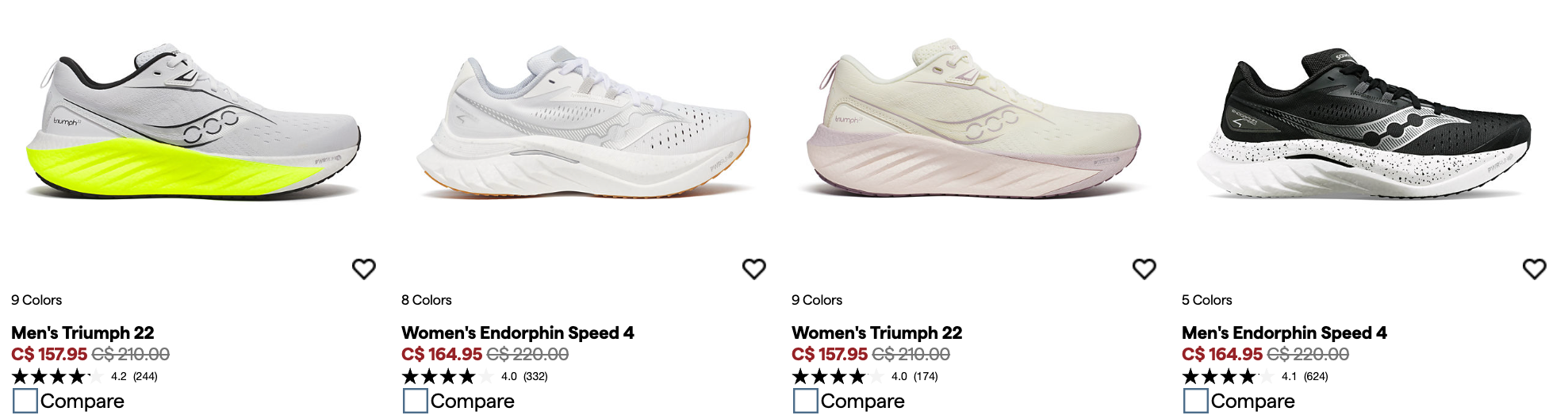The width and height of the screenshot is (1568, 419).
Task: Open the 332 reviews rating stars
Action: (x=474, y=376)
